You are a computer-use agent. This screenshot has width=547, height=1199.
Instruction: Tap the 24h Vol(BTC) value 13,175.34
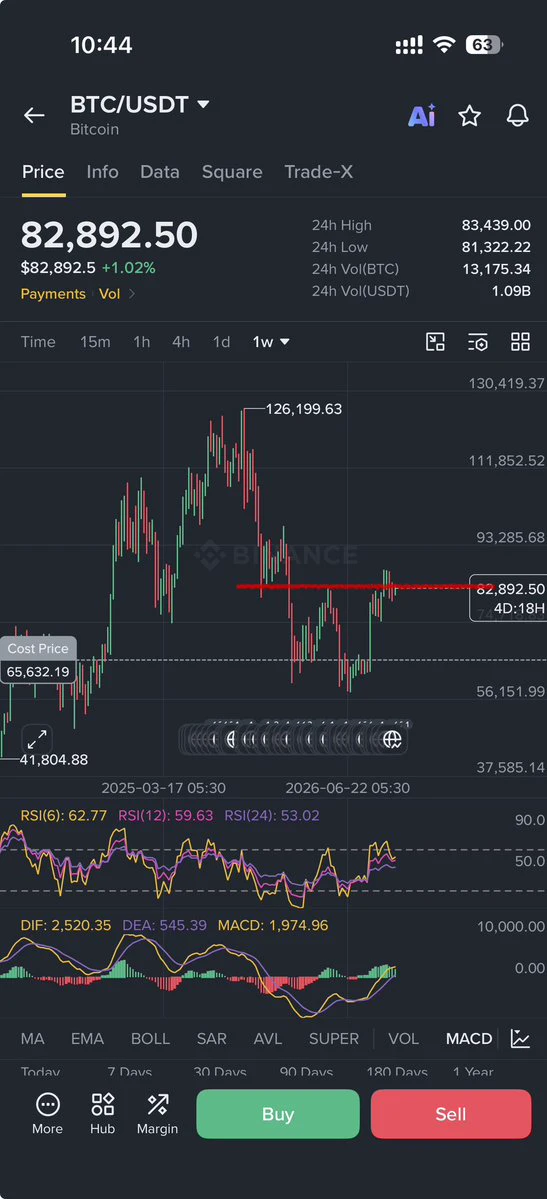pos(496,269)
